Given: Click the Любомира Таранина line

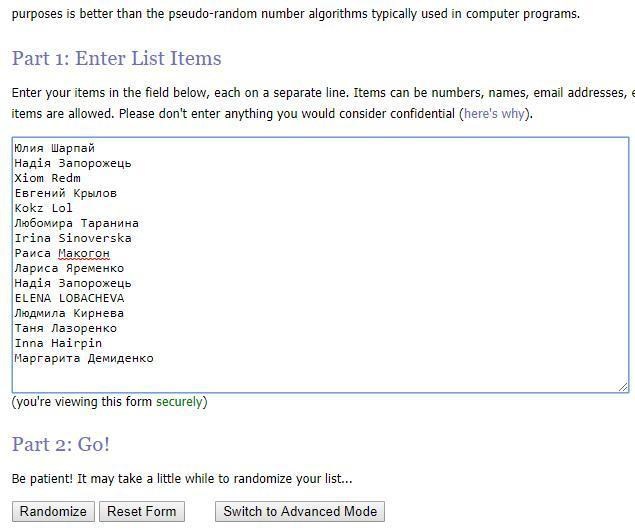Looking at the screenshot, I should (77, 223).
